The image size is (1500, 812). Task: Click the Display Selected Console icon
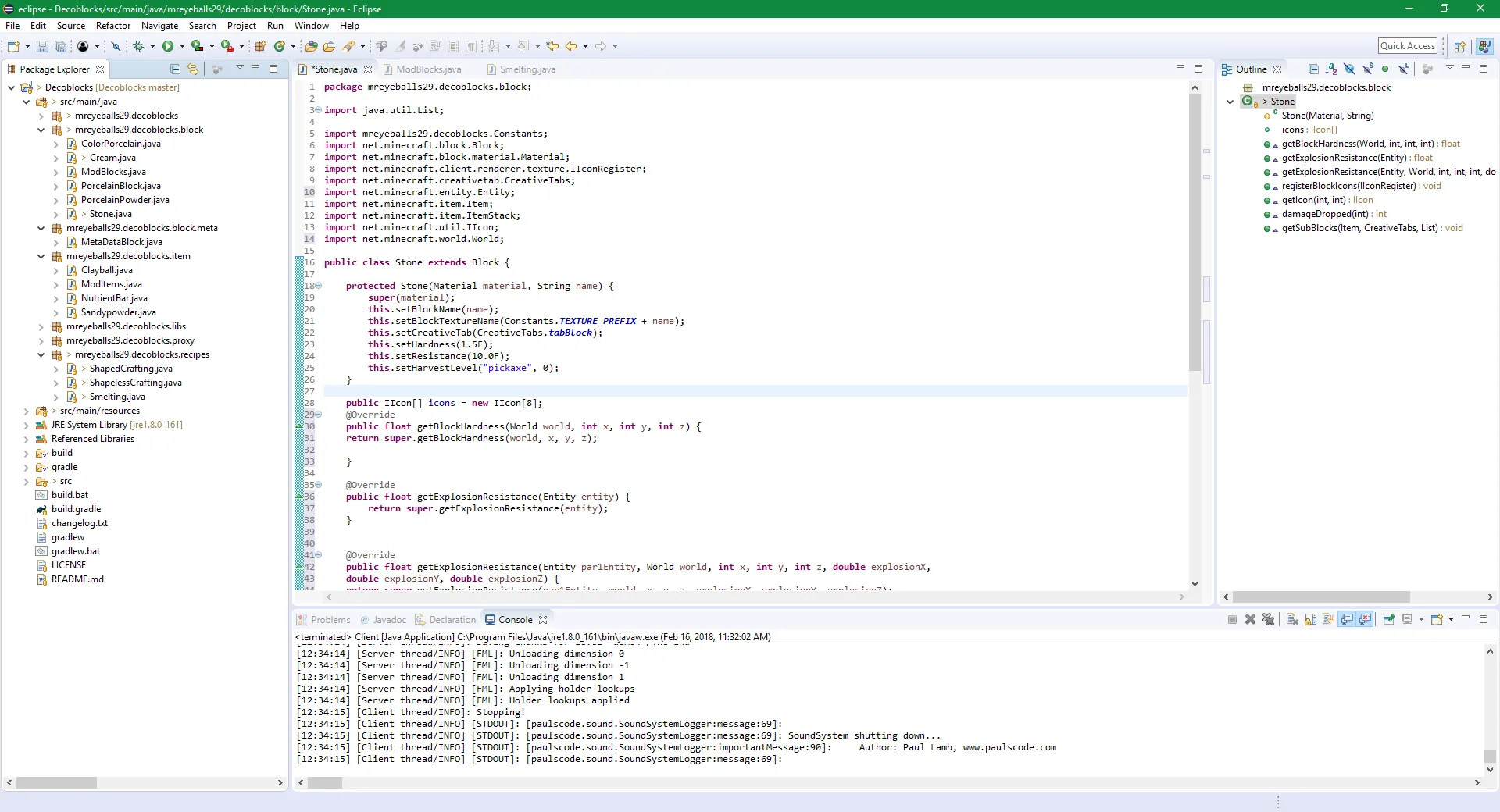1408,620
